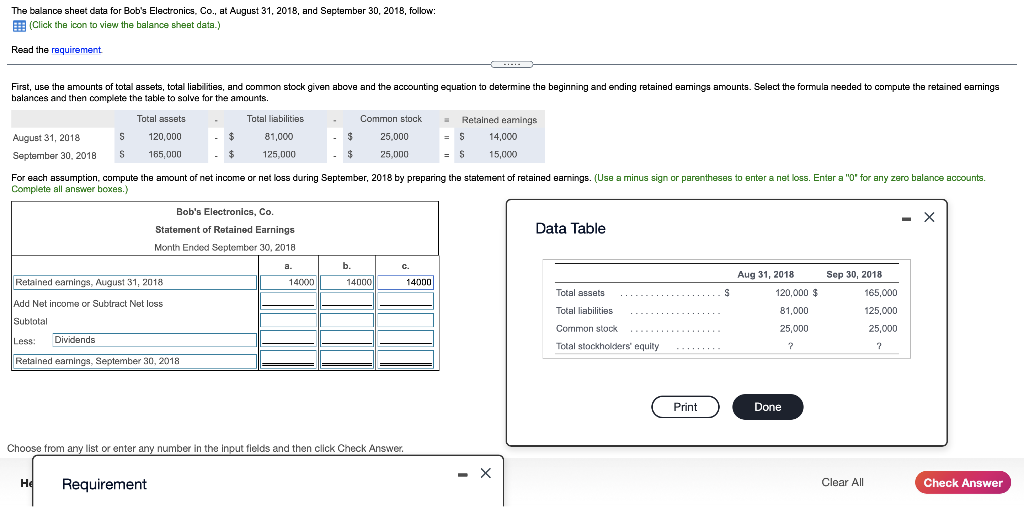Click column a Dividends input field
The image size is (1024, 510).
click(288, 338)
